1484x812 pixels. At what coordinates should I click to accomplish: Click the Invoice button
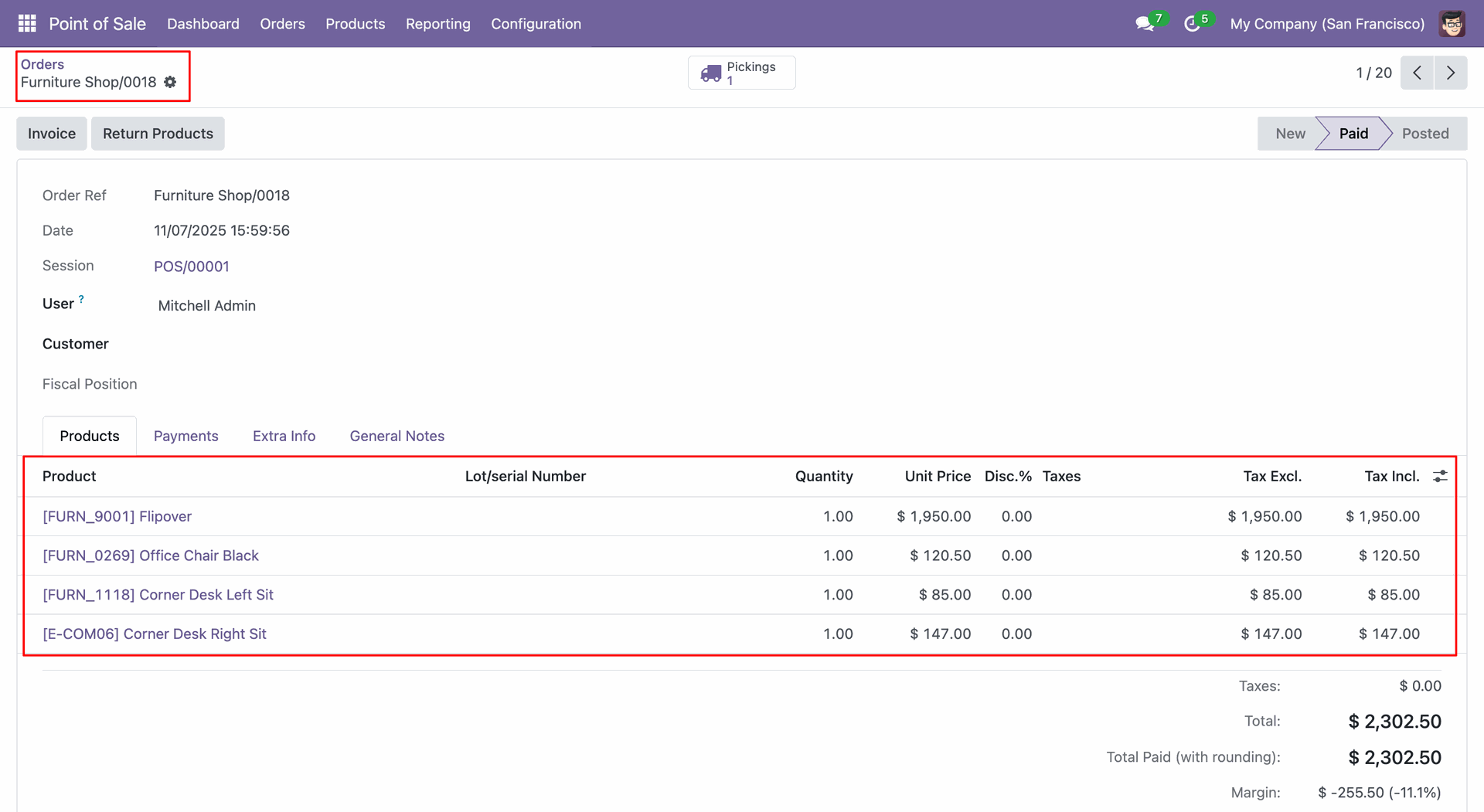52,134
